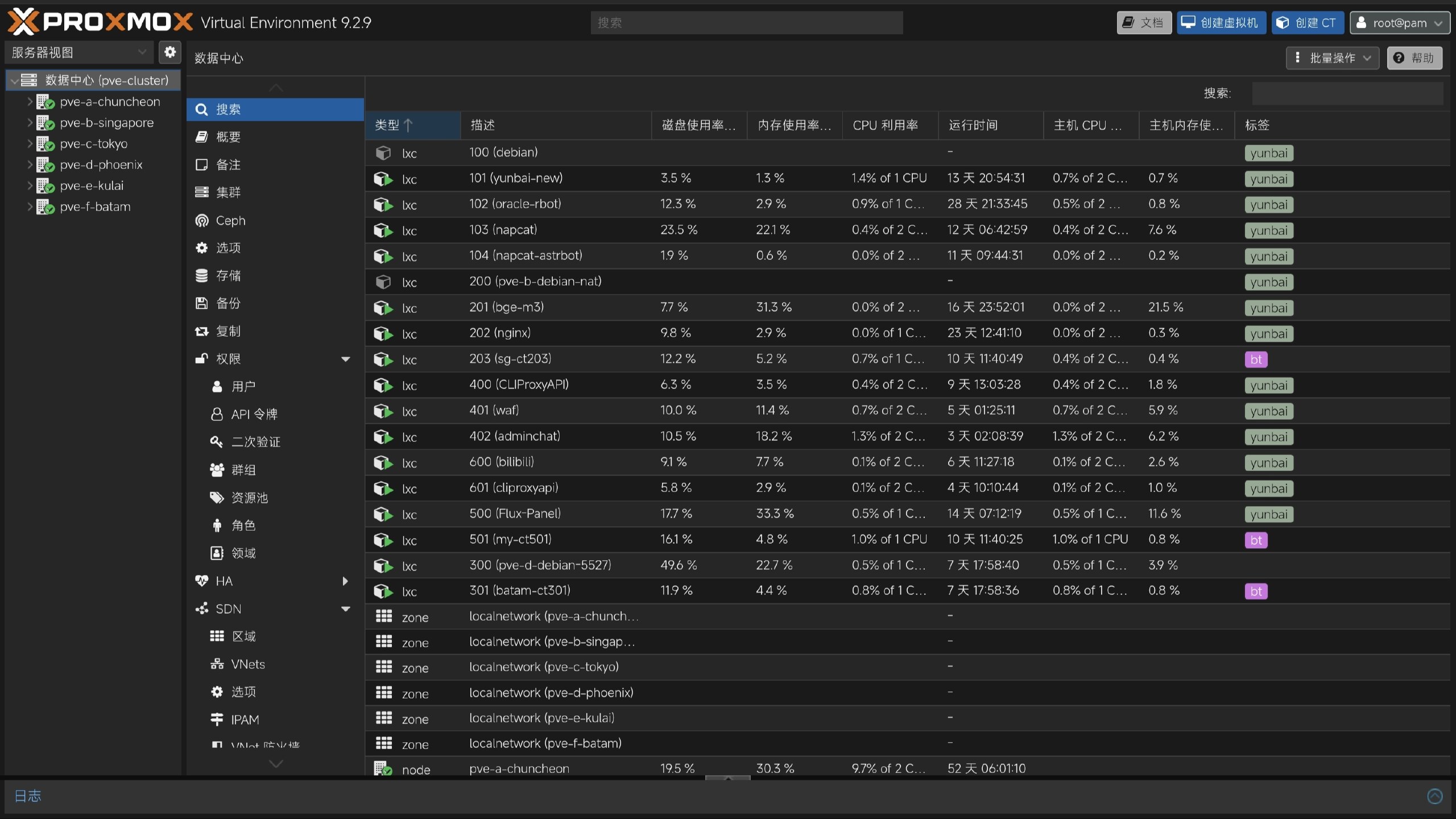
Task: Click the gear settings icon beside server view
Action: (169, 52)
